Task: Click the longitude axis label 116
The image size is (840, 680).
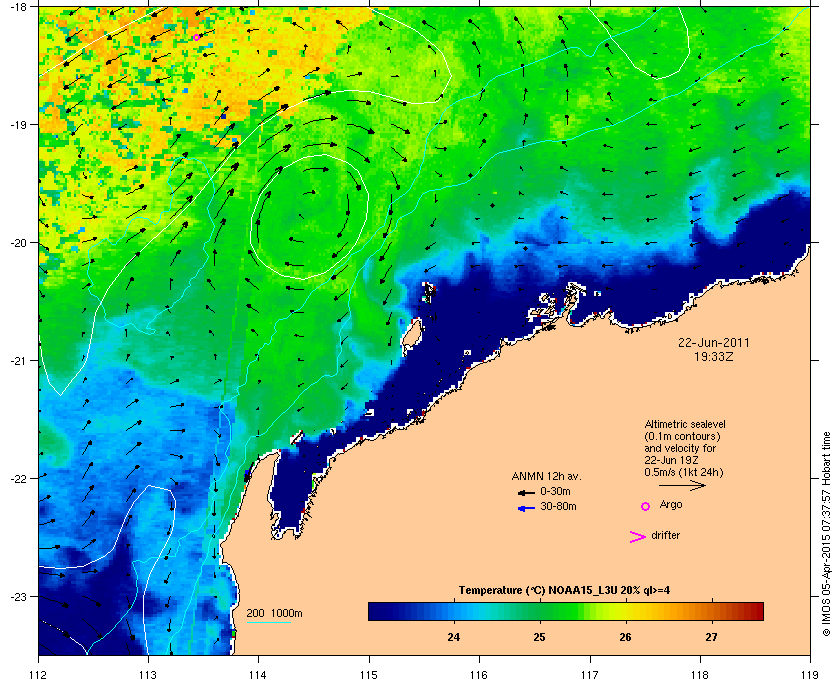Action: [x=479, y=675]
